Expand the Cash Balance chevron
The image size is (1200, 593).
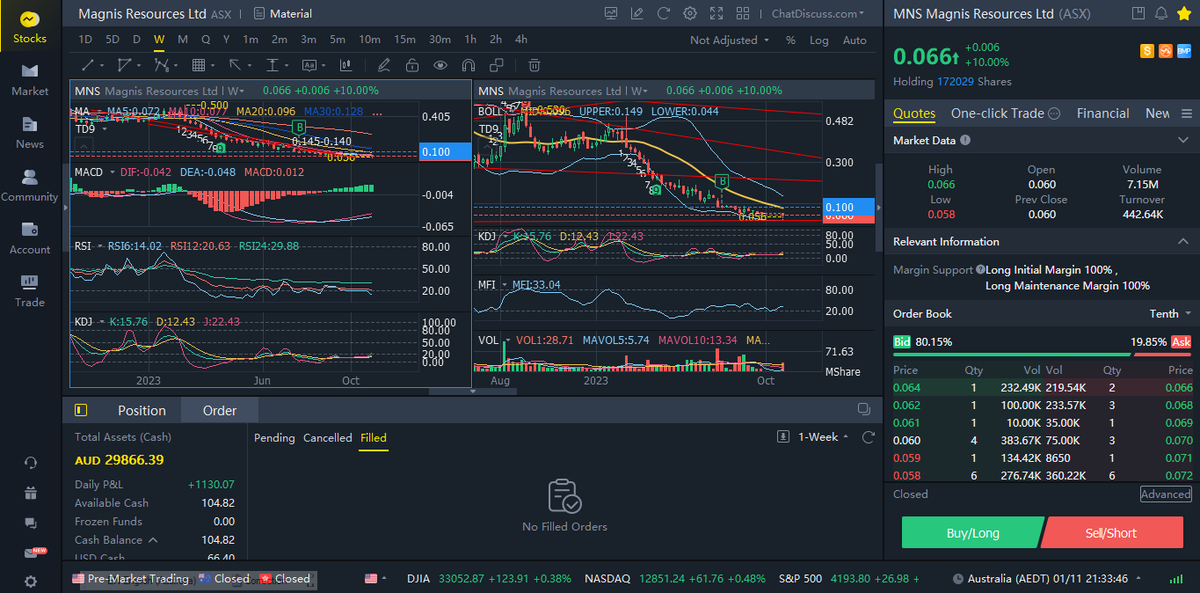click(153, 540)
